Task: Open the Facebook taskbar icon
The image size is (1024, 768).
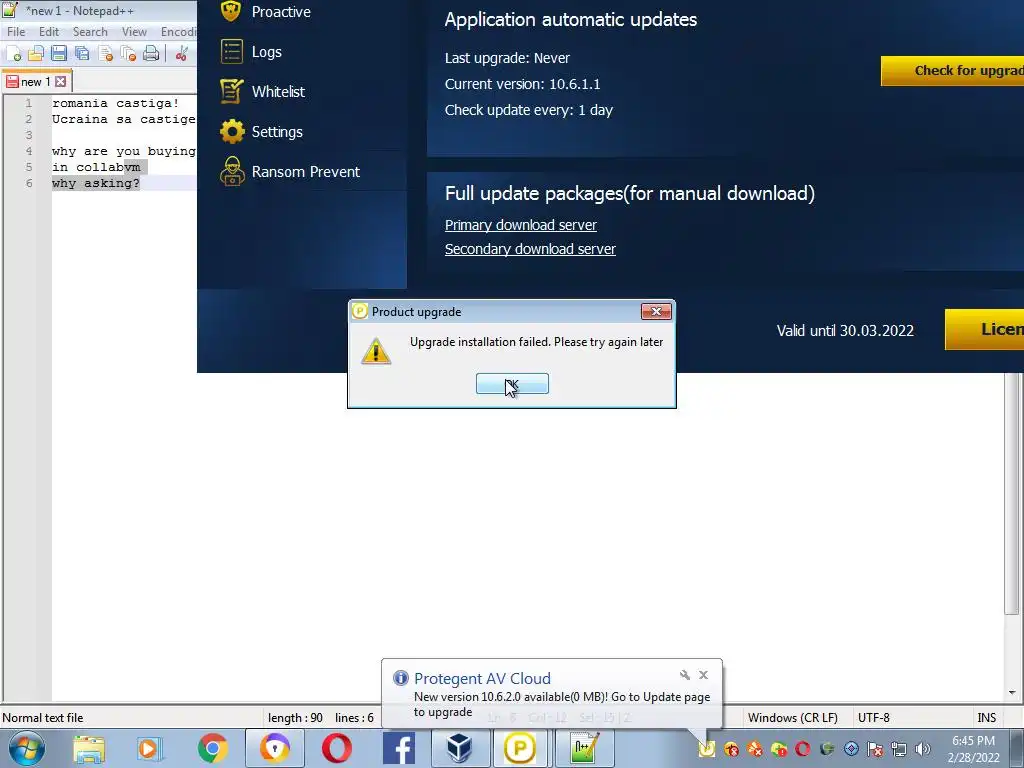Action: [398, 748]
